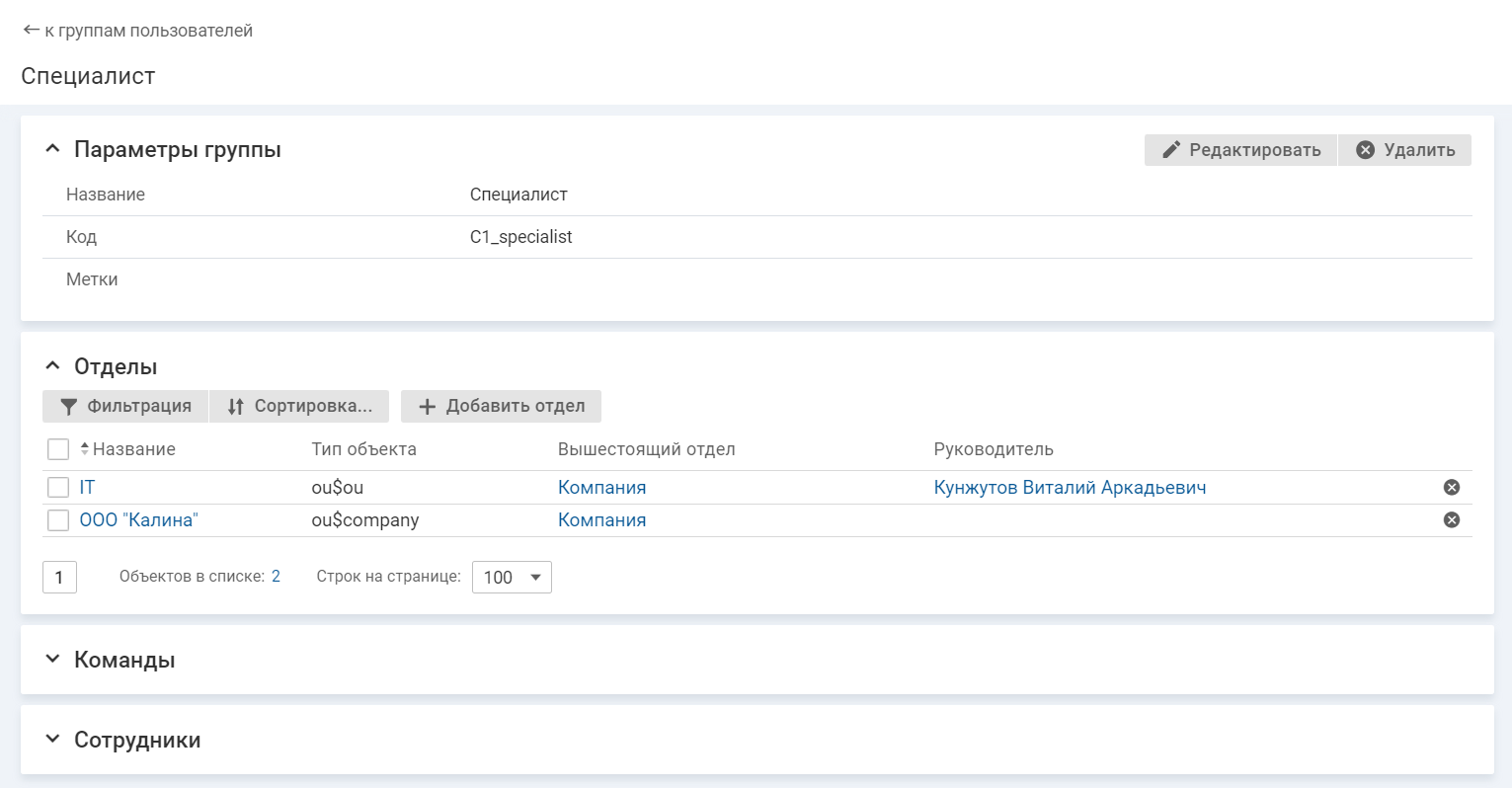
Task: Open the IT department link
Action: (87, 487)
